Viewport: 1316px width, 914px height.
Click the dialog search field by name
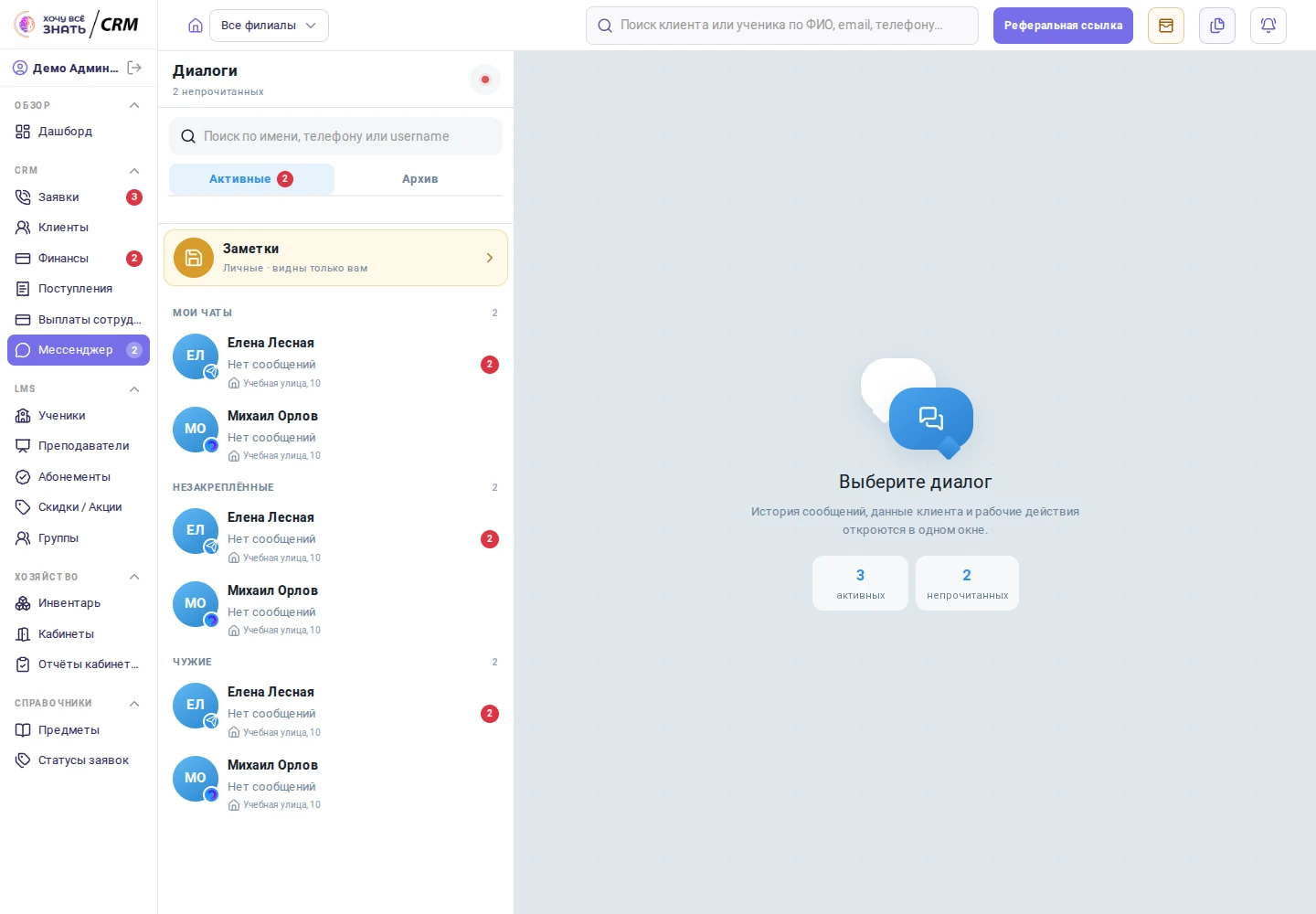[x=335, y=136]
